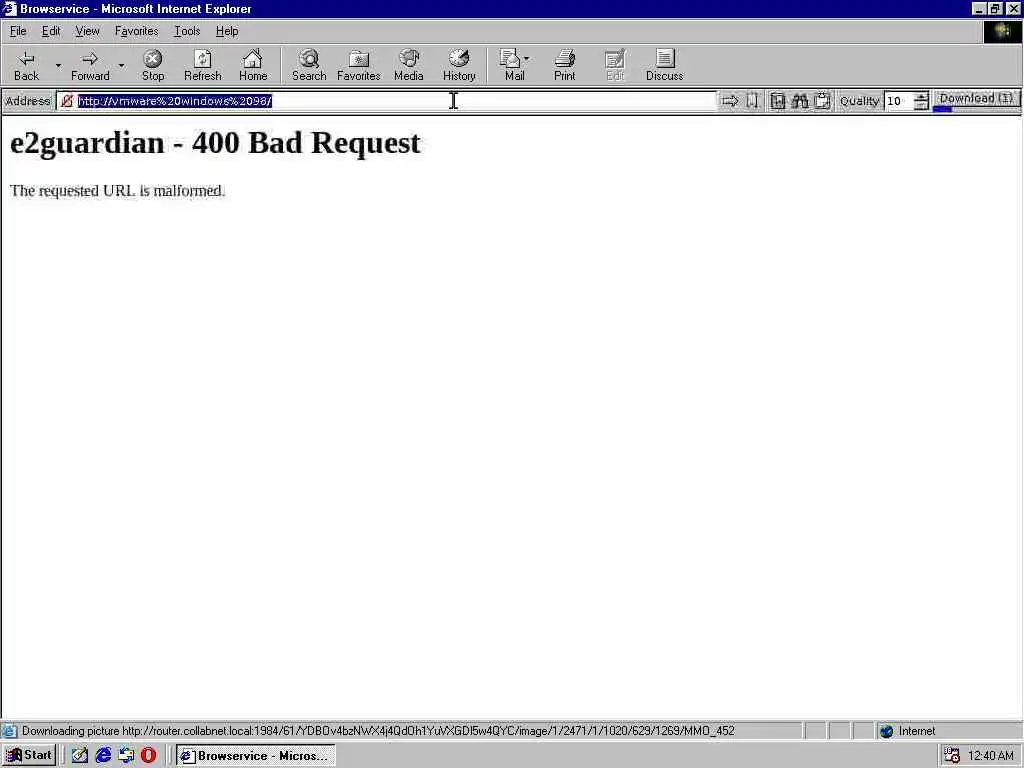
Task: Show browsing History
Action: tap(459, 65)
